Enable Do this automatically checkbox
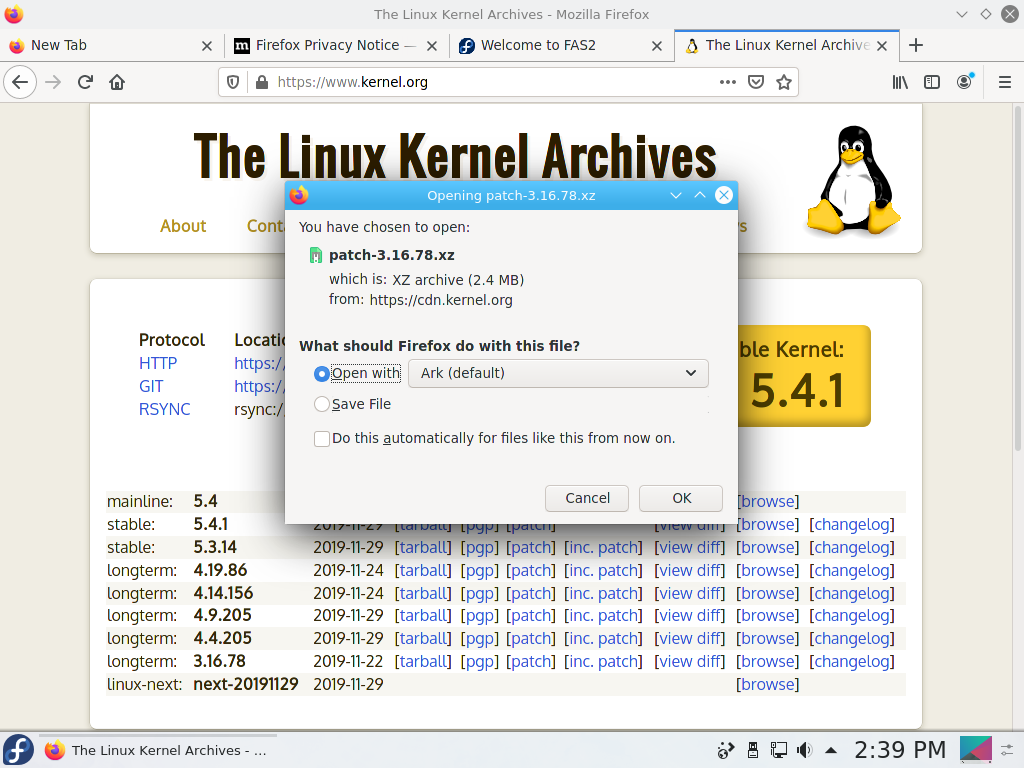 321,438
